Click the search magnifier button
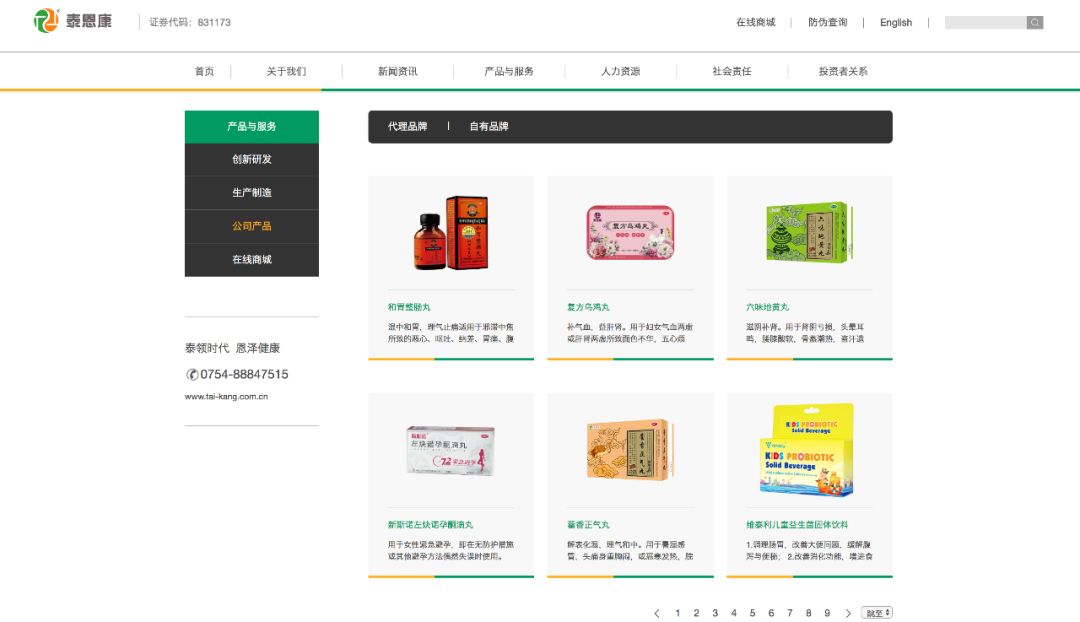Screen dimensions: 1080x622 point(1035,22)
